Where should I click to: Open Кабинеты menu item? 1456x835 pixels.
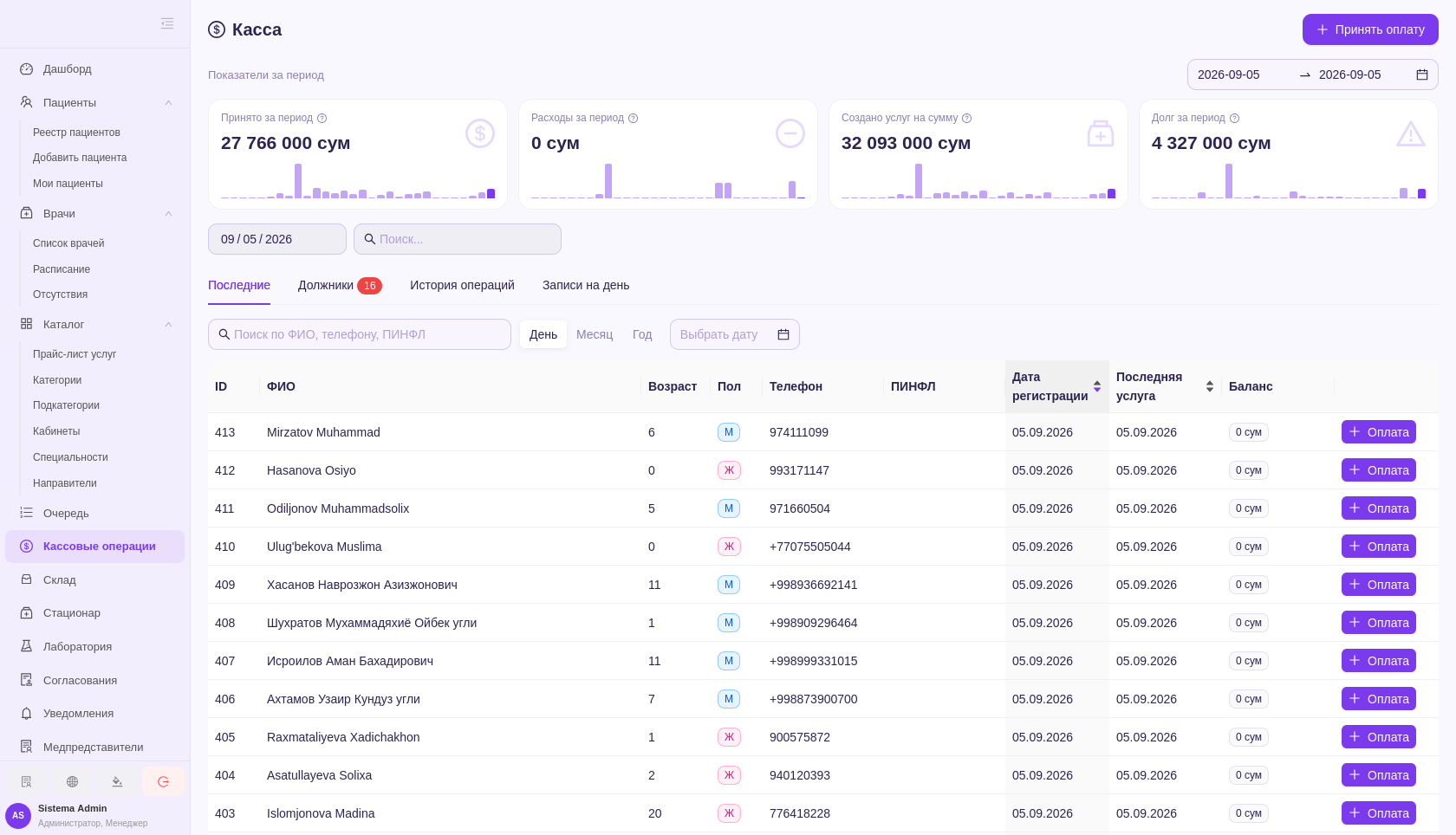click(x=56, y=431)
